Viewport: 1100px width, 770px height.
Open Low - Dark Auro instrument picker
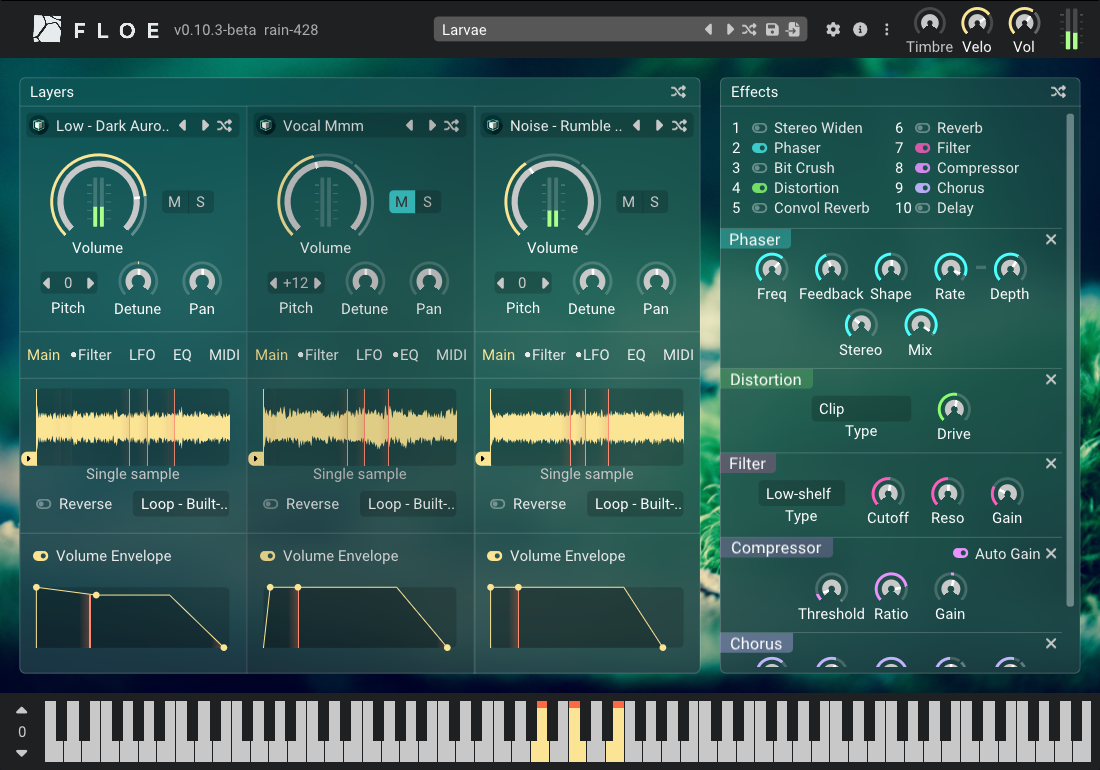pos(112,126)
